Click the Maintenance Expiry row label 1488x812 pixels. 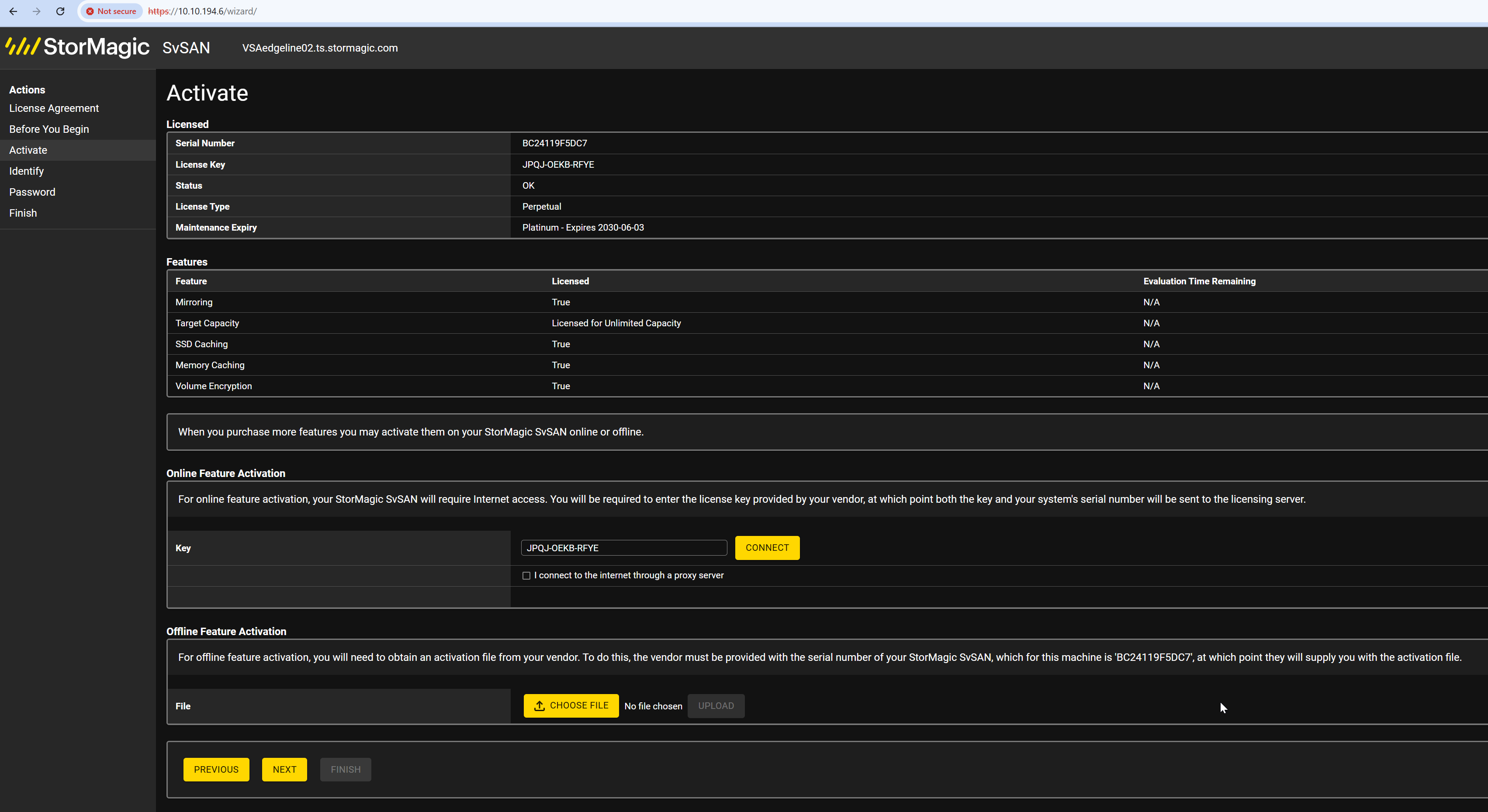point(216,228)
